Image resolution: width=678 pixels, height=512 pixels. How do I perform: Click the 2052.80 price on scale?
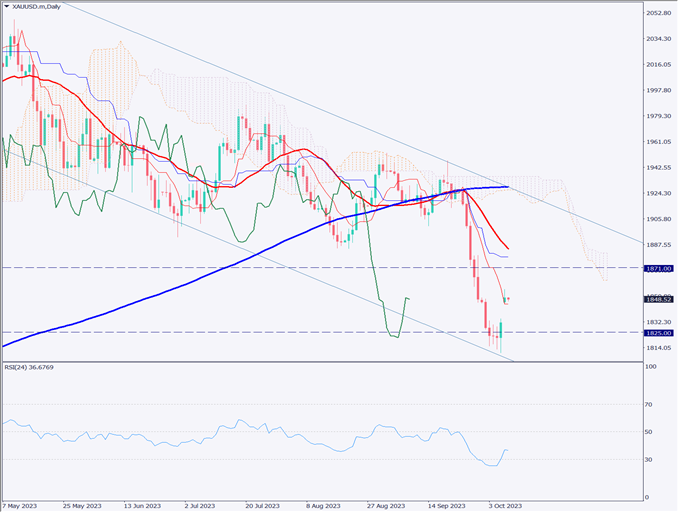658,13
